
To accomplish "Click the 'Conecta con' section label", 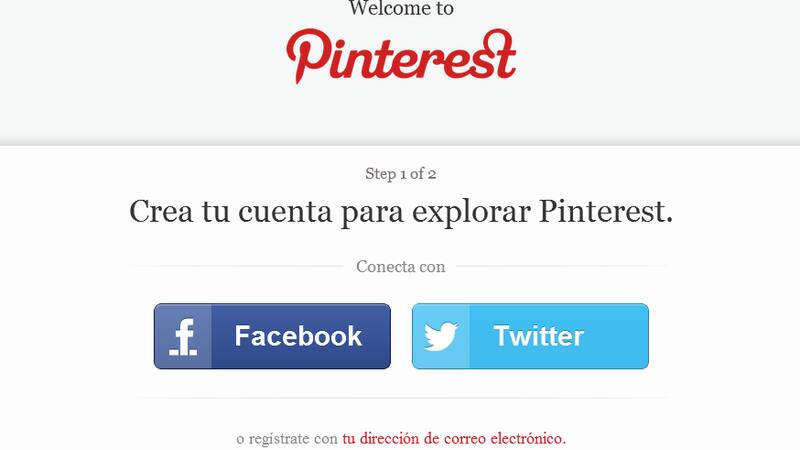I will tap(401, 266).
